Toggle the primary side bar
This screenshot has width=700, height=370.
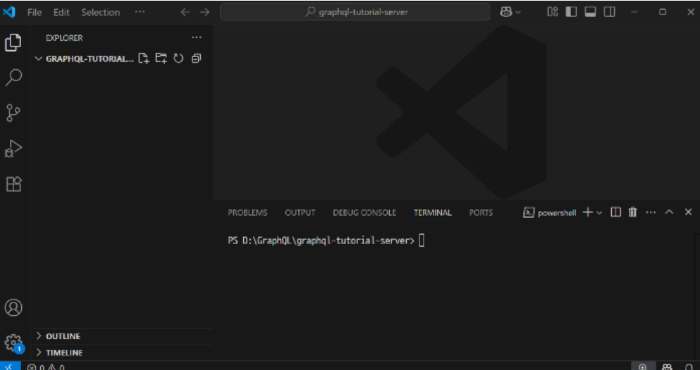pos(571,12)
